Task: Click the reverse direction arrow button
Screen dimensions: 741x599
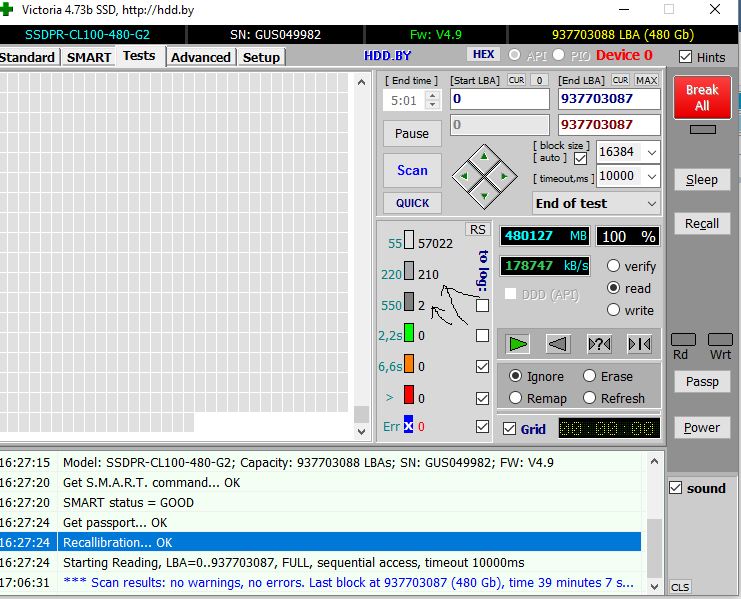Action: (x=558, y=344)
